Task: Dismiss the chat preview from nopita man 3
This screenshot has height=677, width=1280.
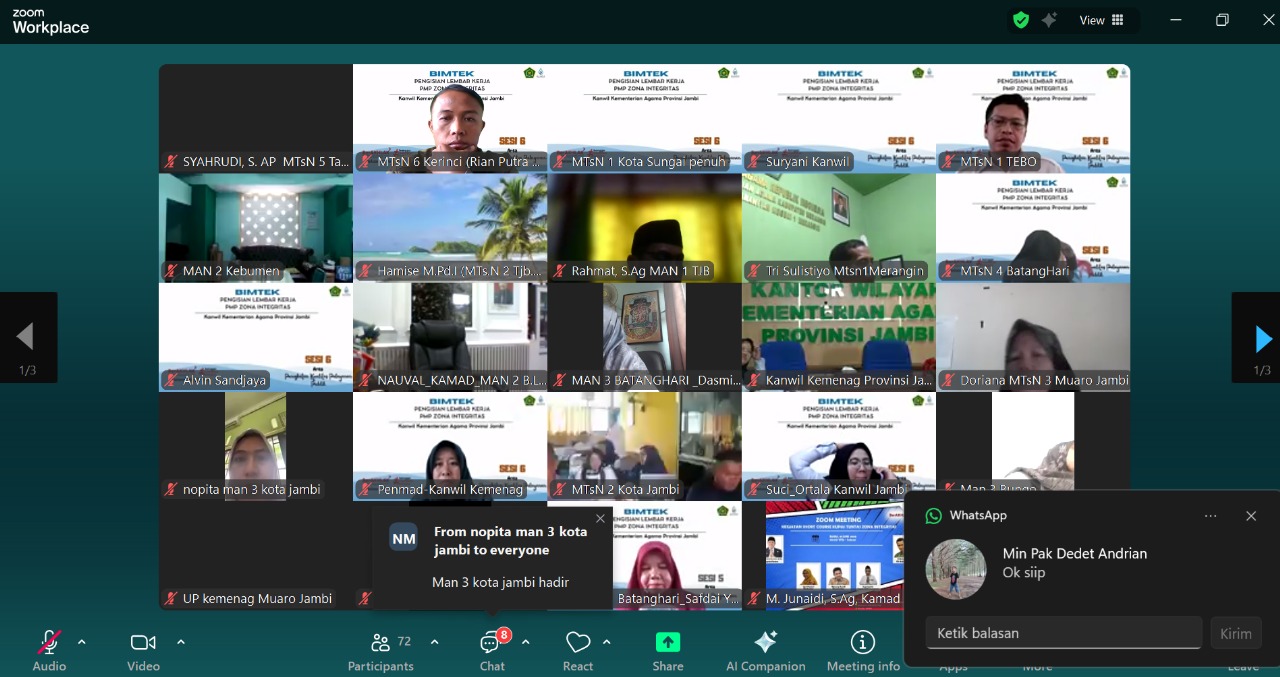Action: [x=600, y=518]
